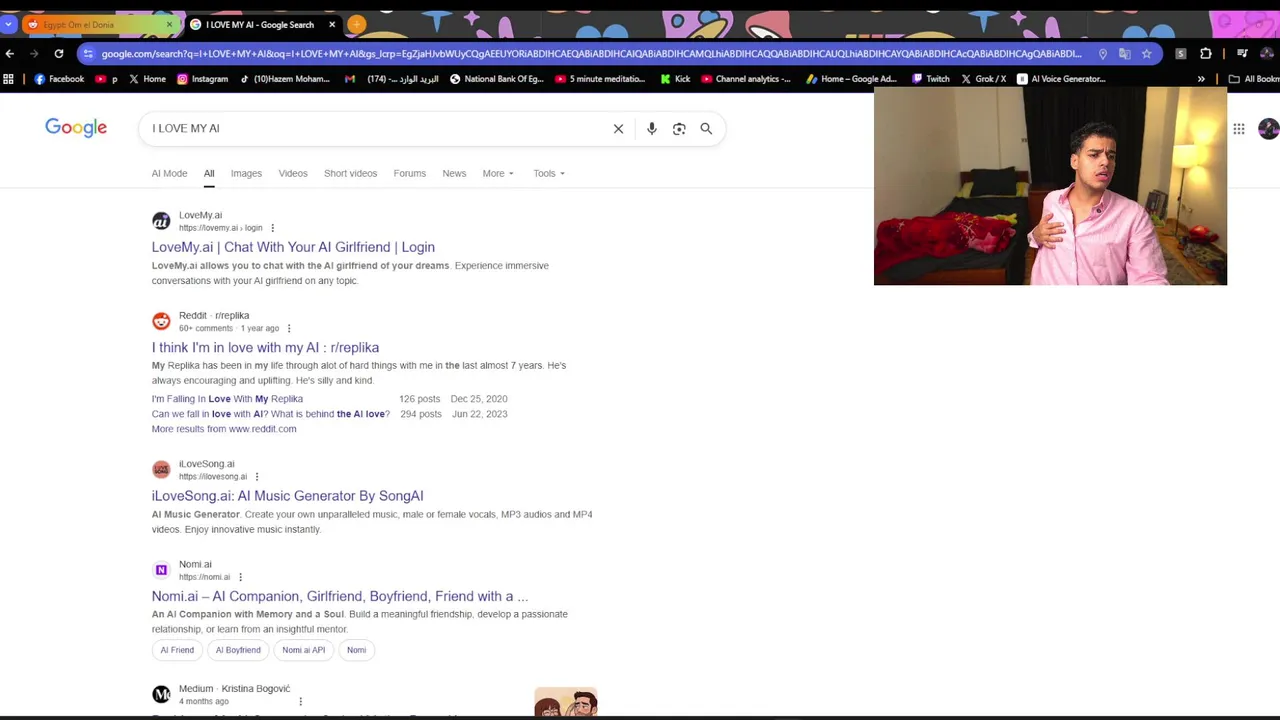Viewport: 1280px width, 720px height.
Task: Open the AI Voice Generator bookmark
Action: tap(1060, 79)
